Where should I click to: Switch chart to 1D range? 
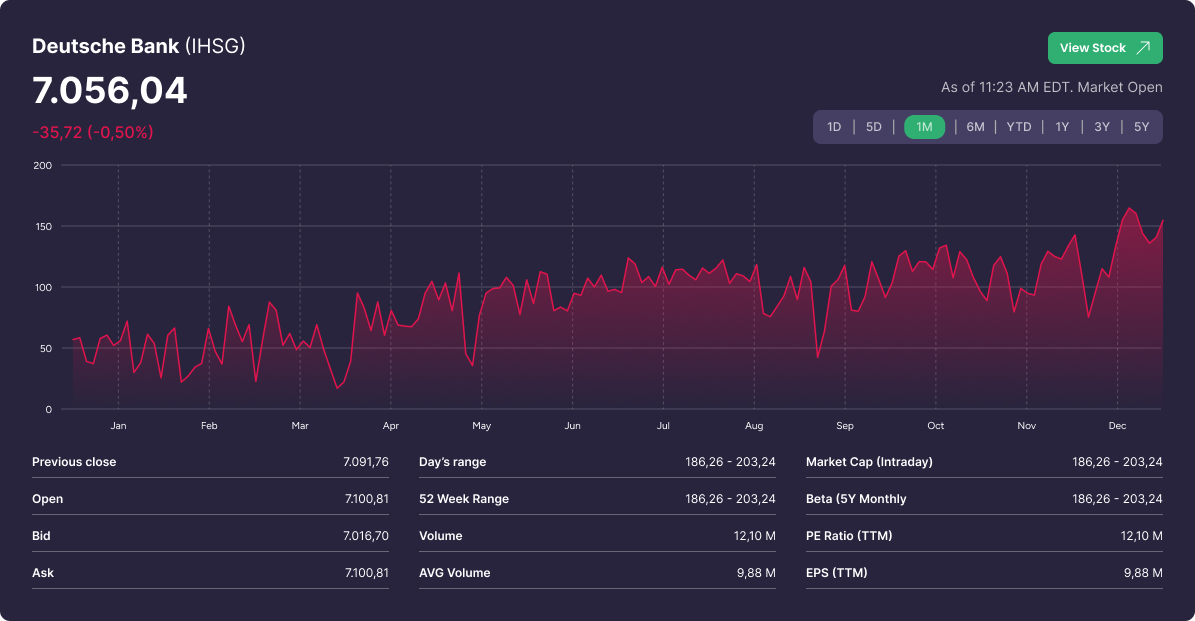coord(834,127)
